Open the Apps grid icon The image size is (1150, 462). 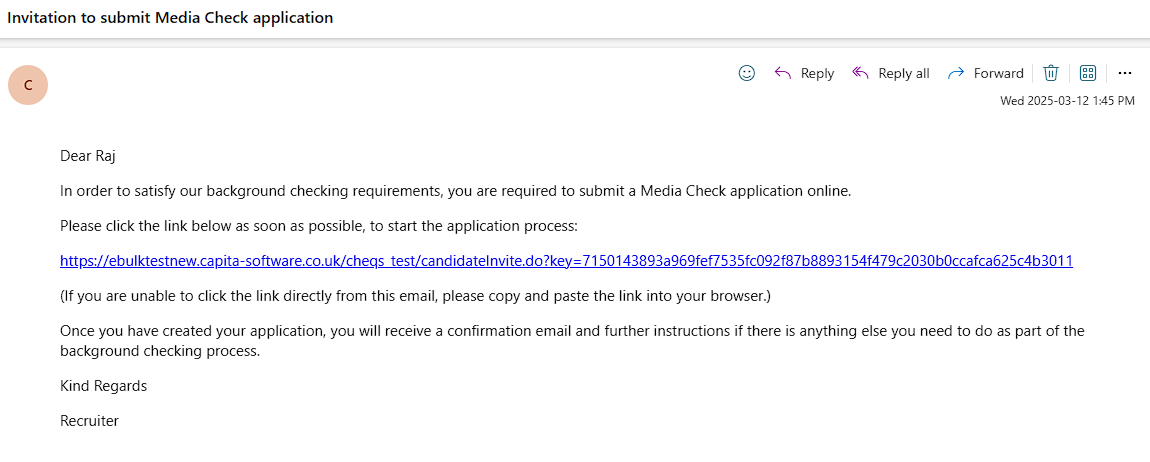pyautogui.click(x=1088, y=73)
